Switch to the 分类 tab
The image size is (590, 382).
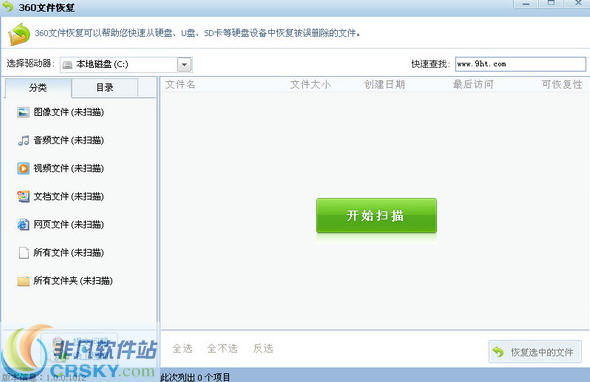click(38, 88)
